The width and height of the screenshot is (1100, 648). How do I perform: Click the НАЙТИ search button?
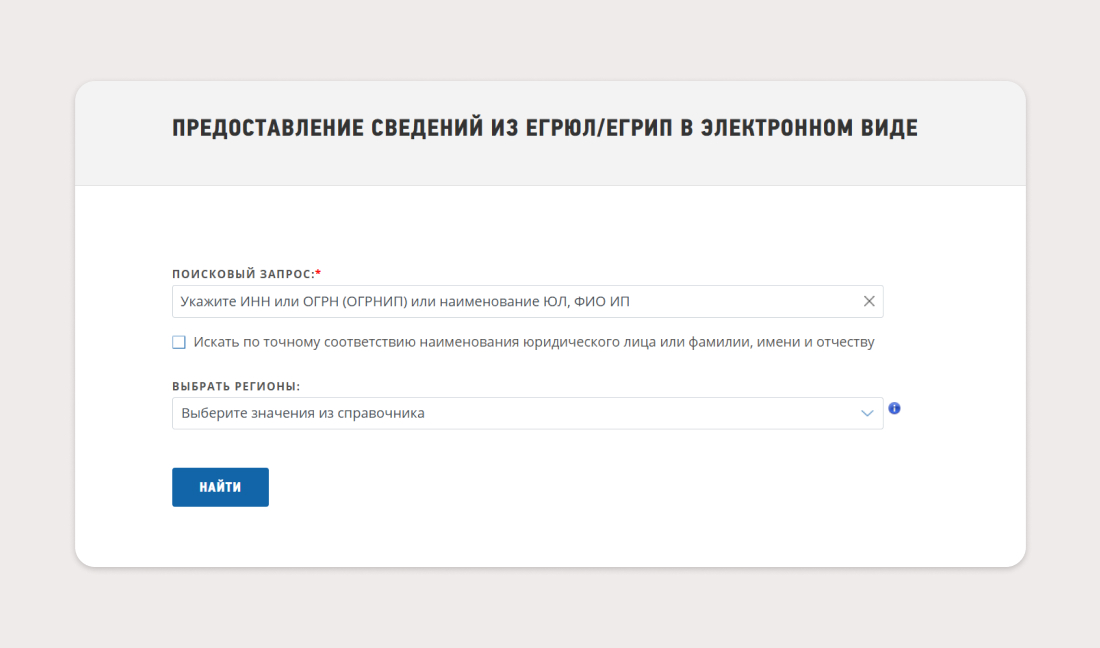point(220,487)
